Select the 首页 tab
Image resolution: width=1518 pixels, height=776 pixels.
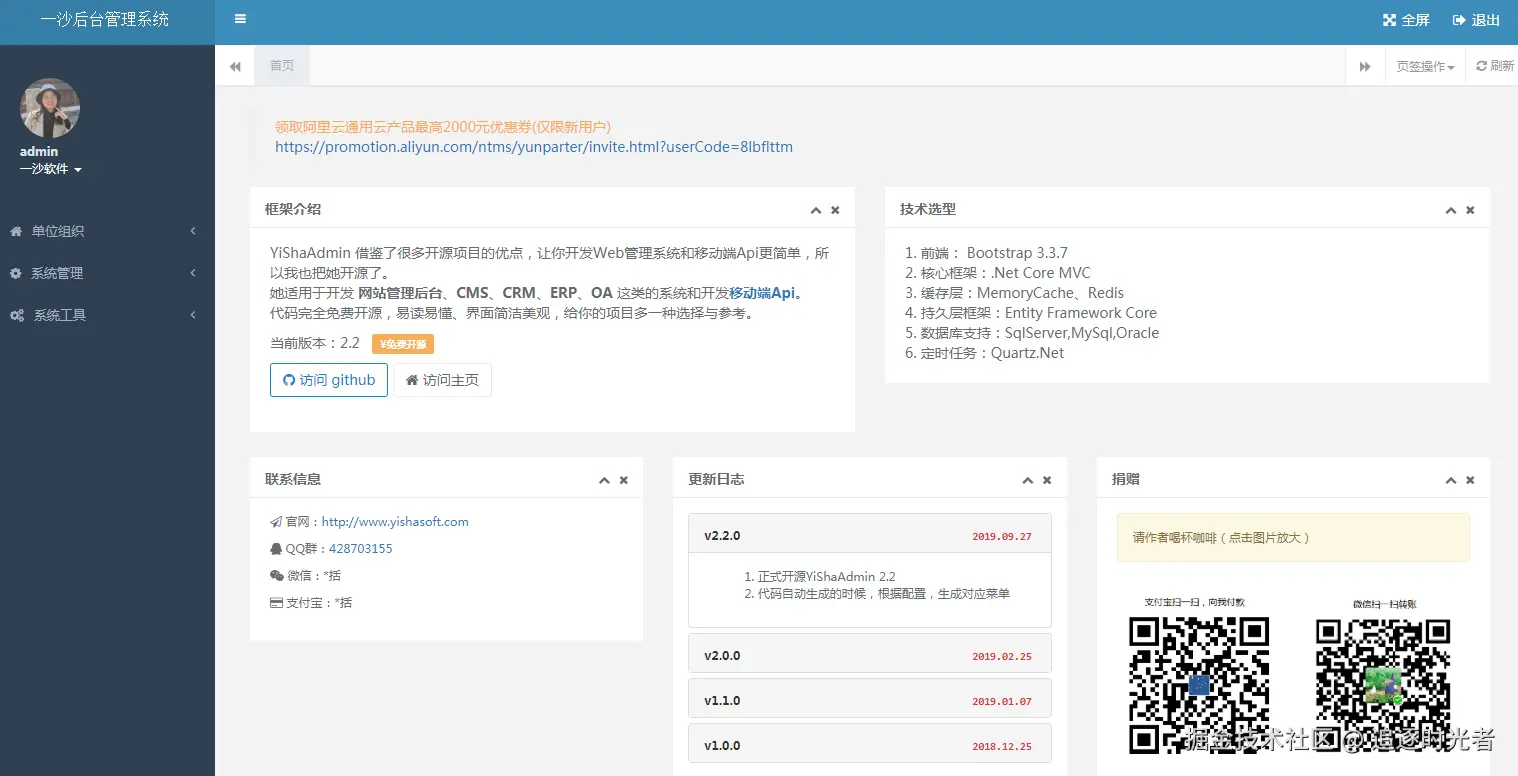point(282,66)
